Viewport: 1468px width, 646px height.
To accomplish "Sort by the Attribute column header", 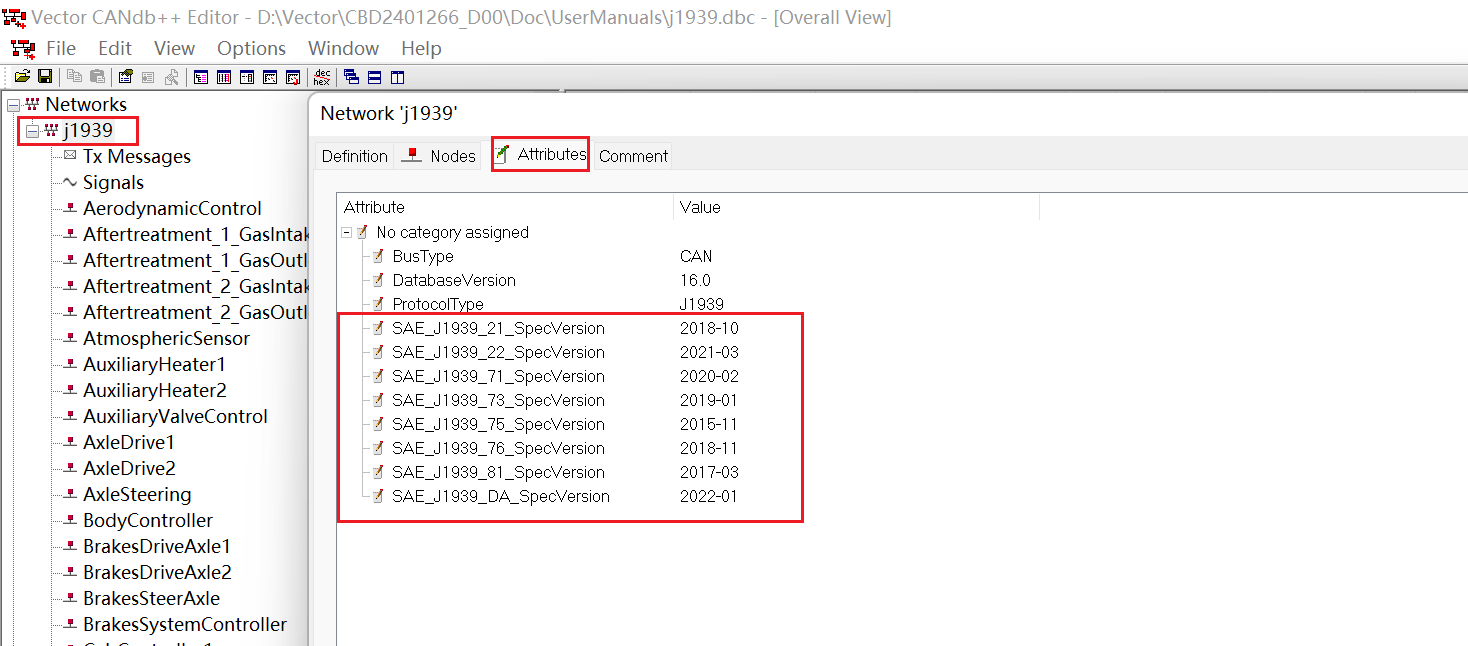I will coord(505,207).
